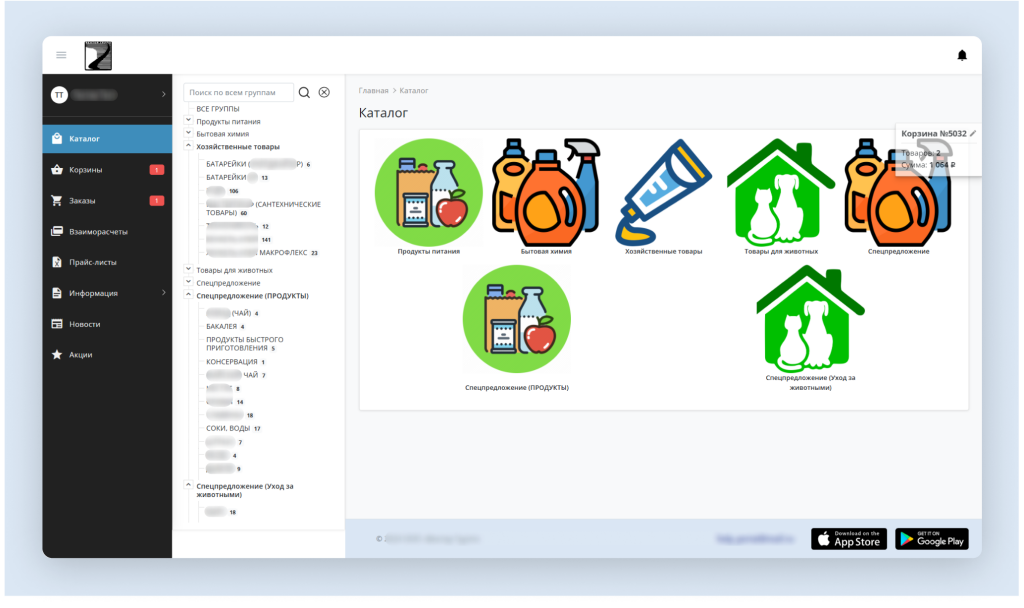
Task: Collapse the Хозяйственные товары tree group
Action: [189, 146]
